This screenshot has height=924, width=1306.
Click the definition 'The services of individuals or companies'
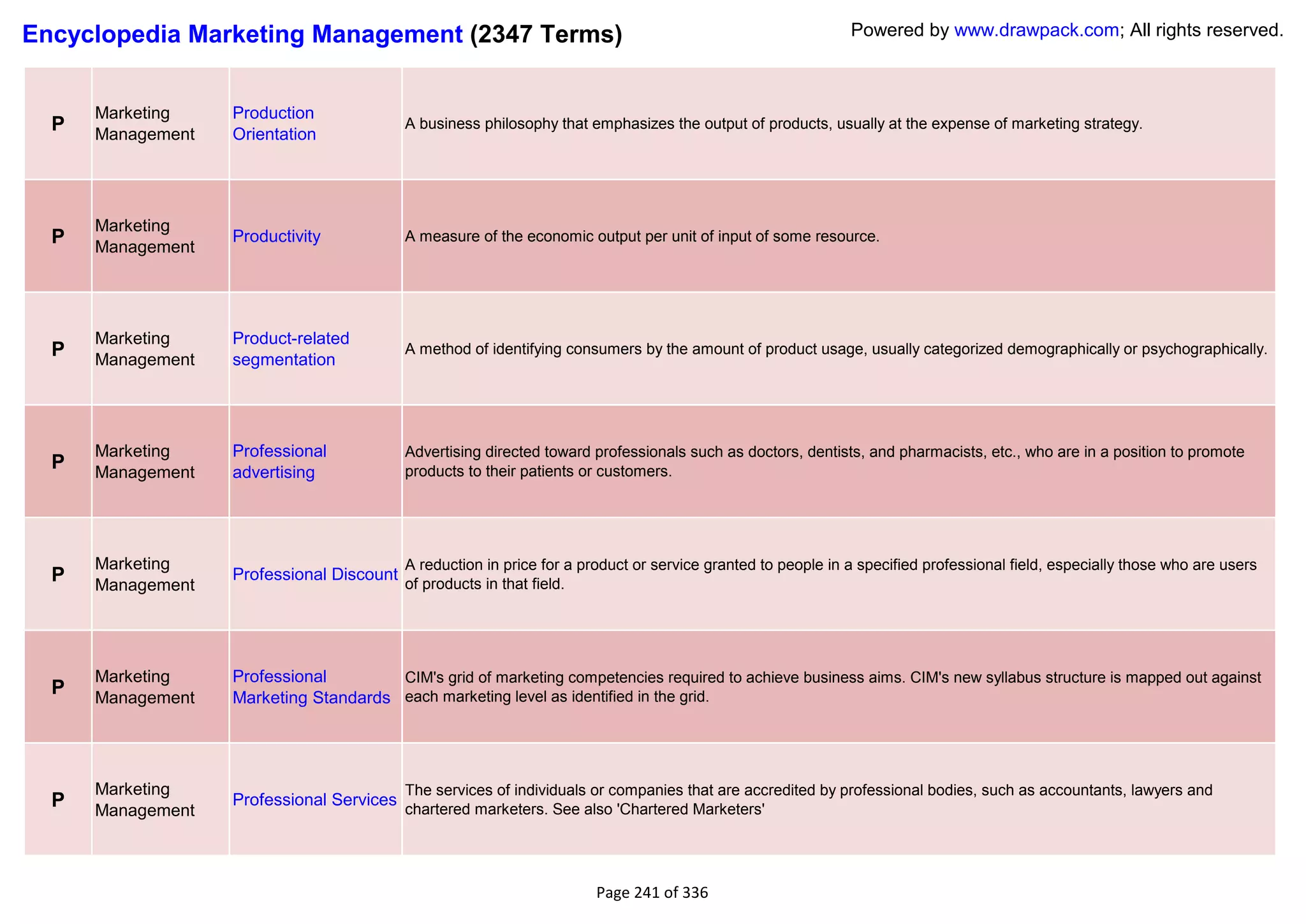[809, 800]
